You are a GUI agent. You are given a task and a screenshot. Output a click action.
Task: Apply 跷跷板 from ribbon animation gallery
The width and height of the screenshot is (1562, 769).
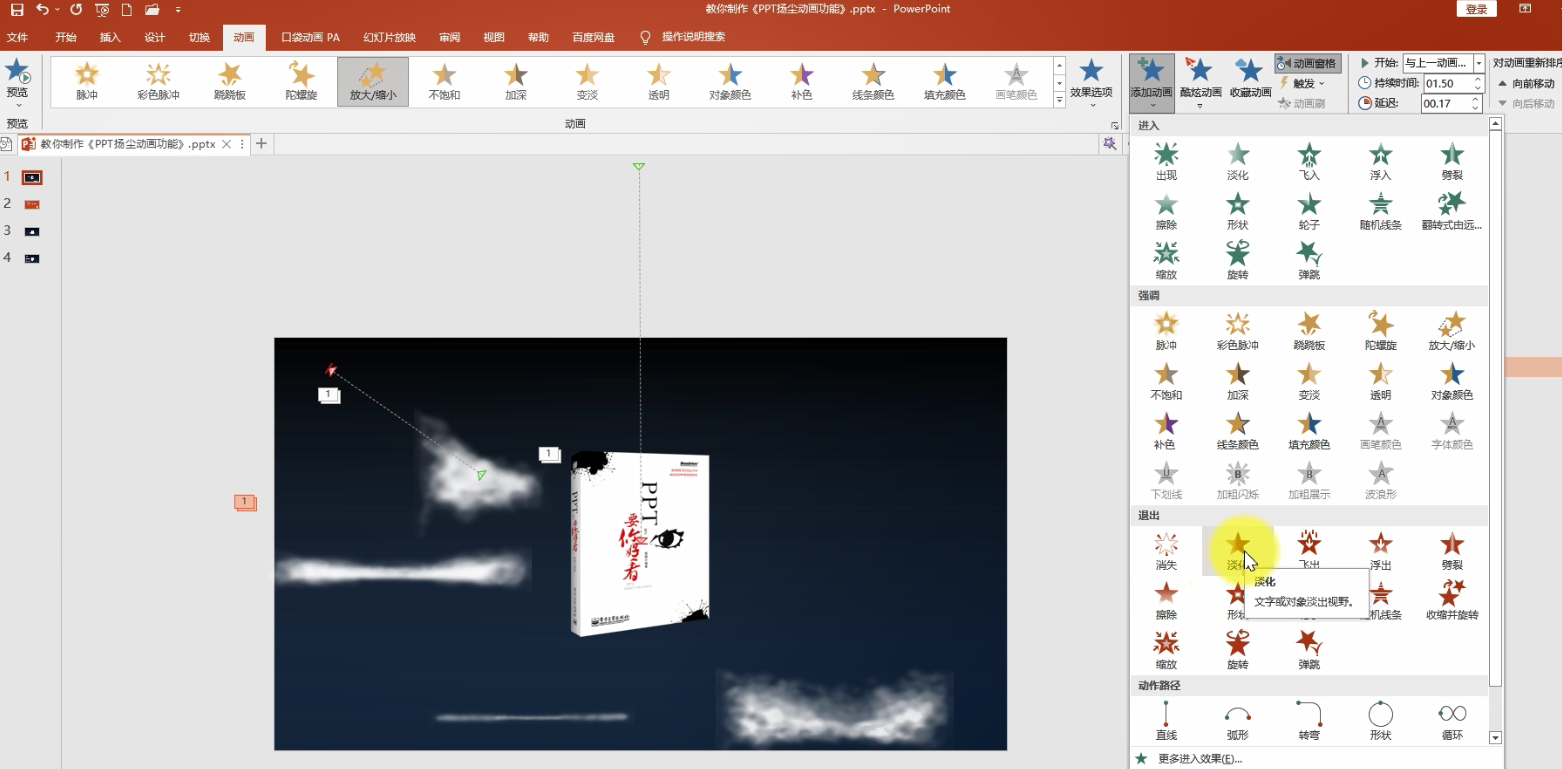click(230, 82)
